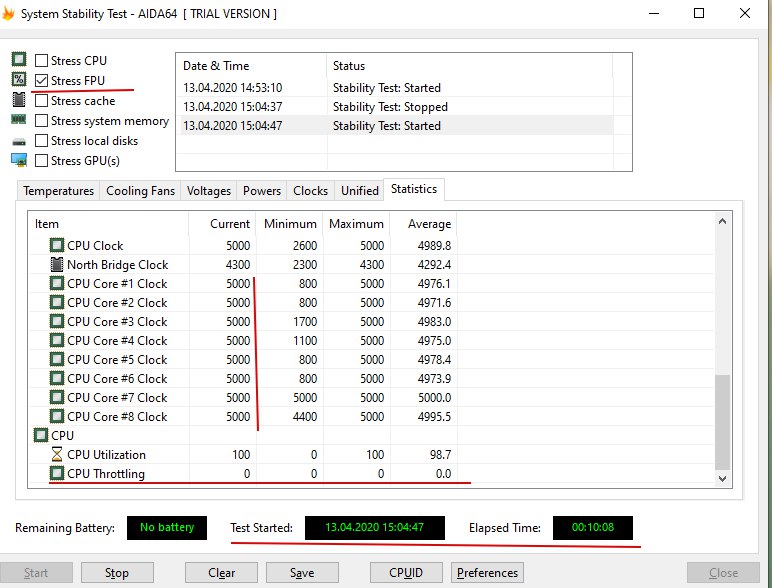772x588 pixels.
Task: Click the Maximum column header
Action: click(x=356, y=224)
